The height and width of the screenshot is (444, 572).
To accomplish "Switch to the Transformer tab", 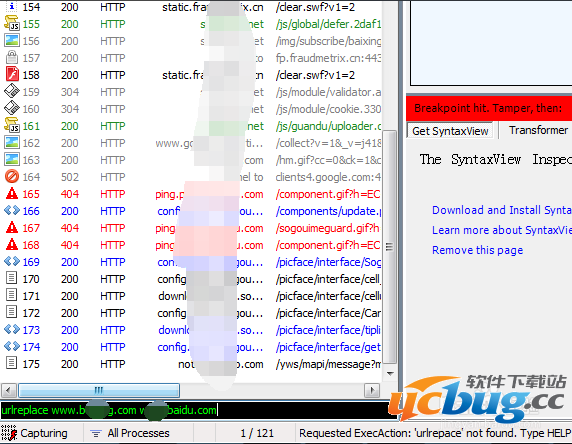I will [538, 130].
